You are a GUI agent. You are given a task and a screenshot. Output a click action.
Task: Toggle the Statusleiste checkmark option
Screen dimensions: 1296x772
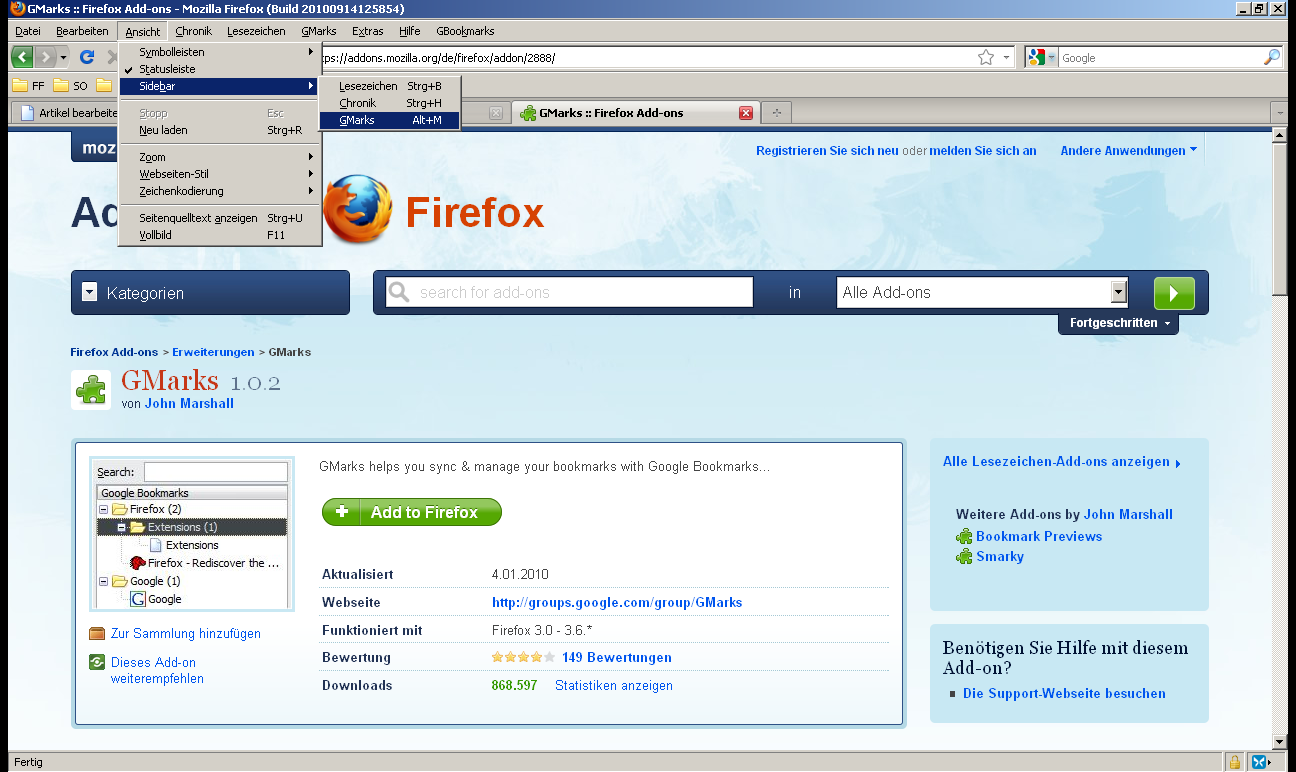[220, 69]
